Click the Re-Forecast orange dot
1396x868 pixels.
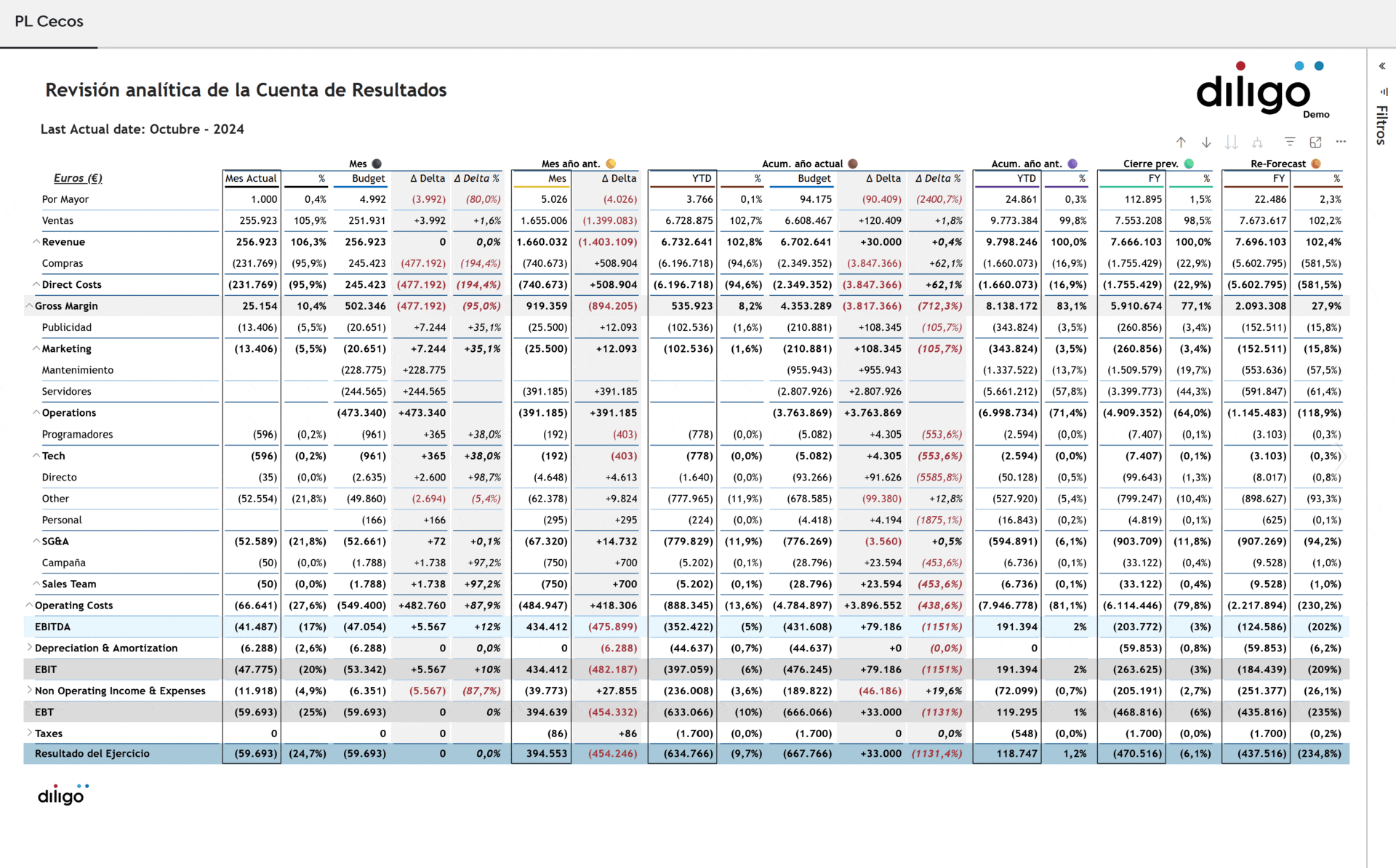(1316, 164)
